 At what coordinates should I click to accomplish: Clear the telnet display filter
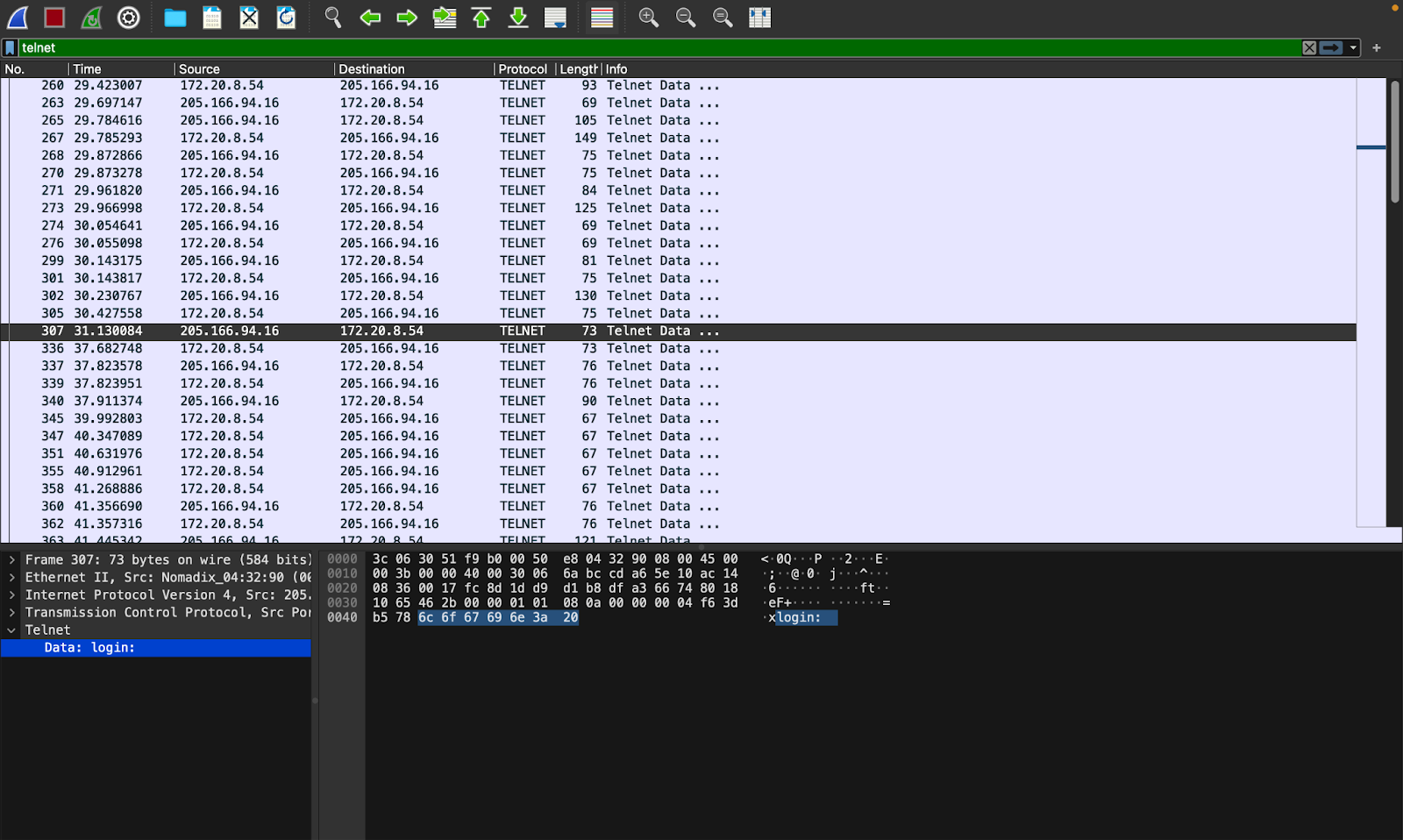pos(1309,48)
